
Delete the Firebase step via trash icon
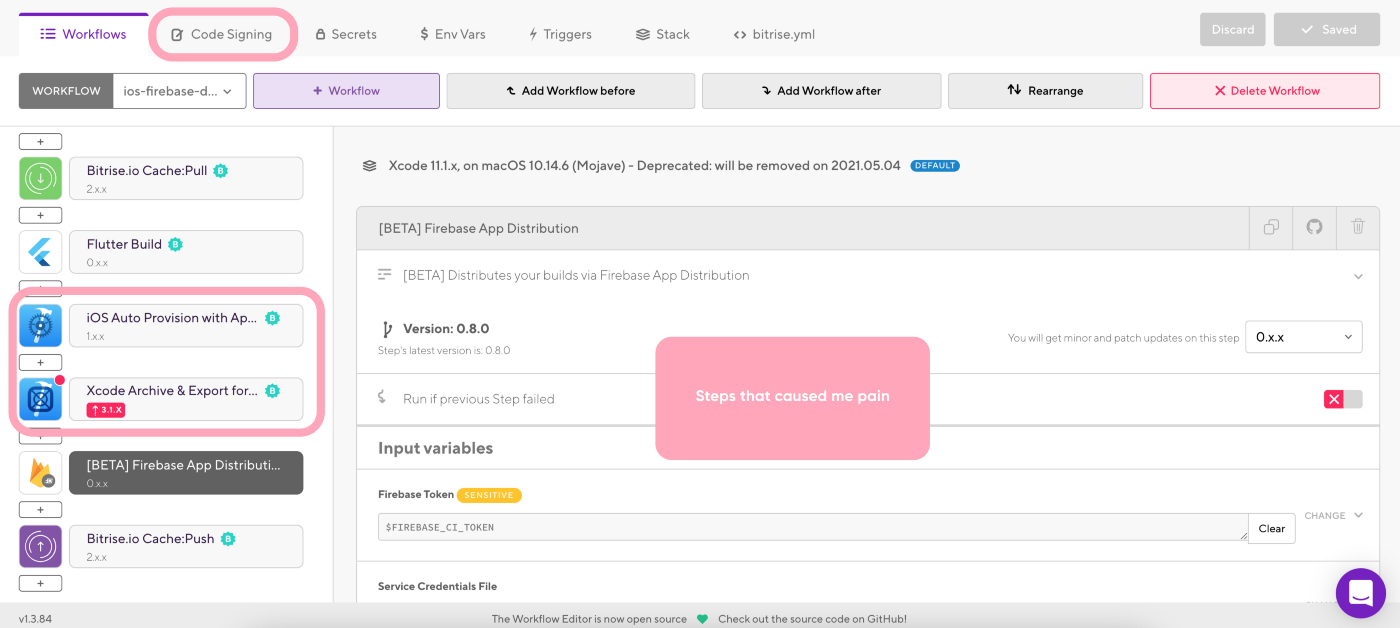[1357, 228]
